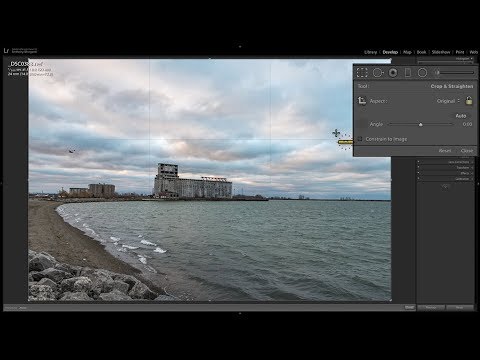480x360 pixels.
Task: Click the tool effect amount slider
Action: 456,72
